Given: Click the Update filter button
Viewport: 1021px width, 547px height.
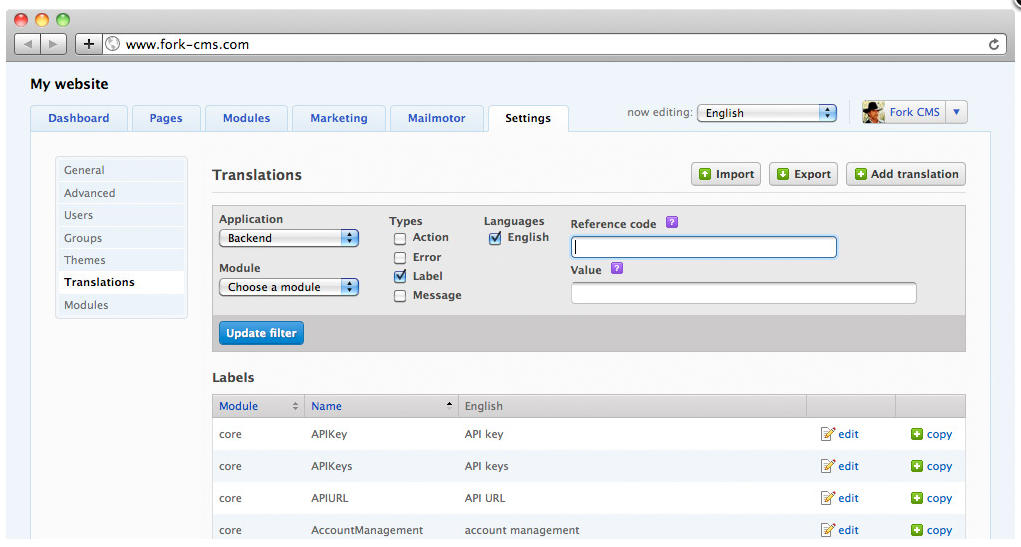Looking at the screenshot, I should coord(261,333).
